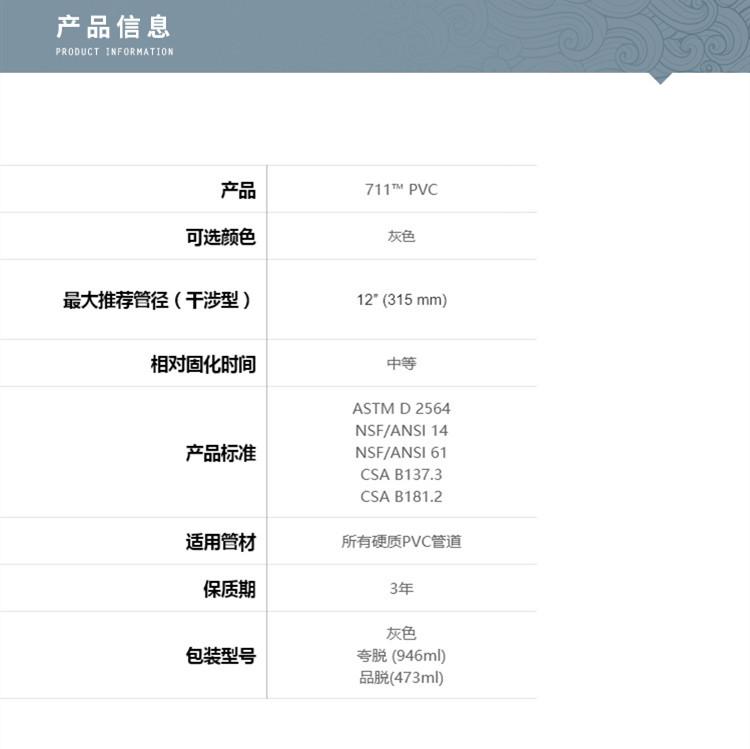750x749 pixels.
Task: Click the 产品标准 row label
Action: pos(221,453)
